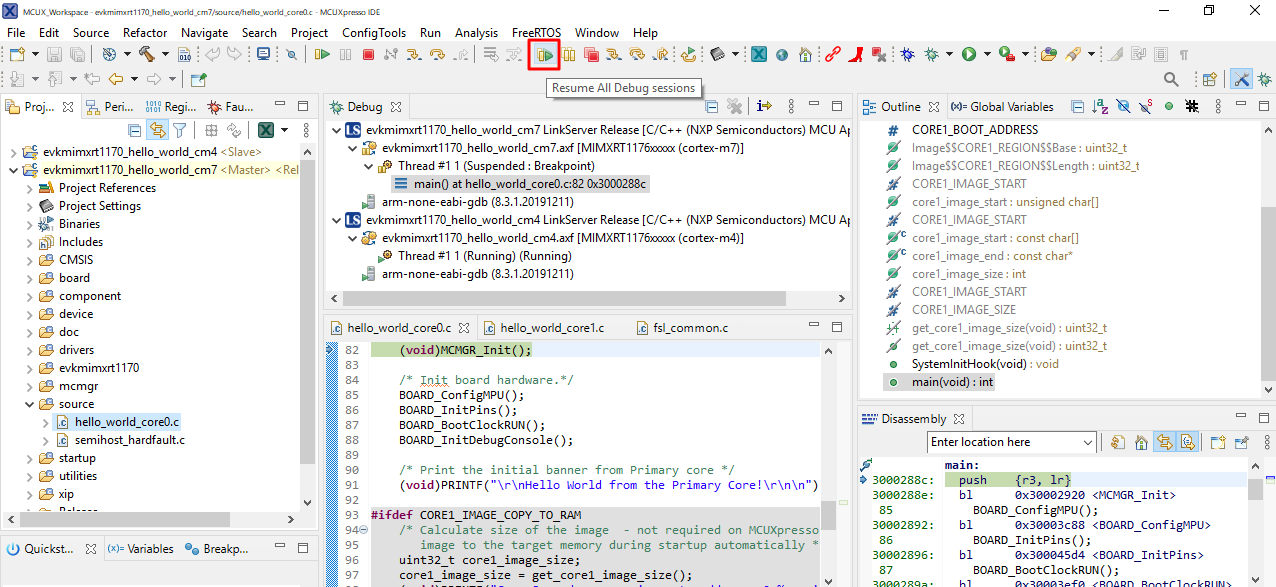Viewport: 1276px width, 587px height.
Task: Expand the drivers folder
Action: pyautogui.click(x=30, y=350)
